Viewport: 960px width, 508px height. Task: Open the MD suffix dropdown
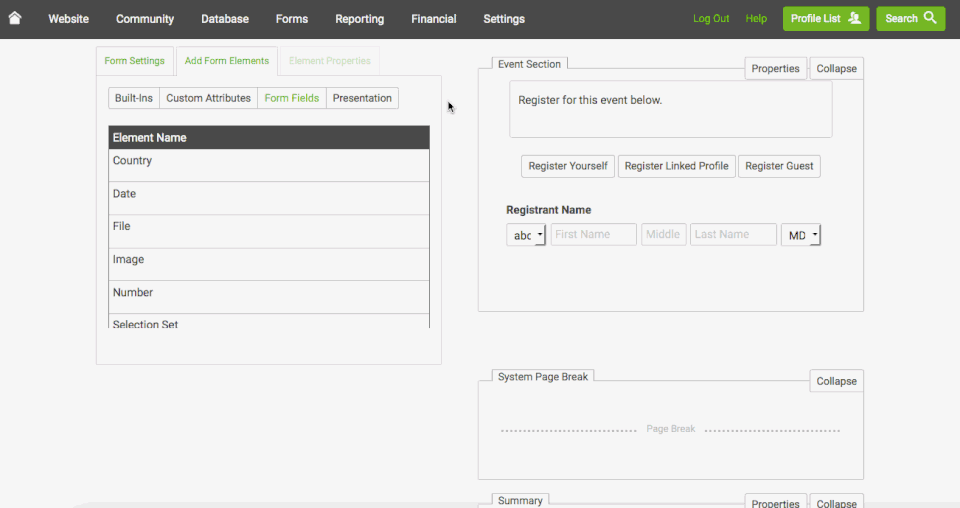click(x=801, y=235)
